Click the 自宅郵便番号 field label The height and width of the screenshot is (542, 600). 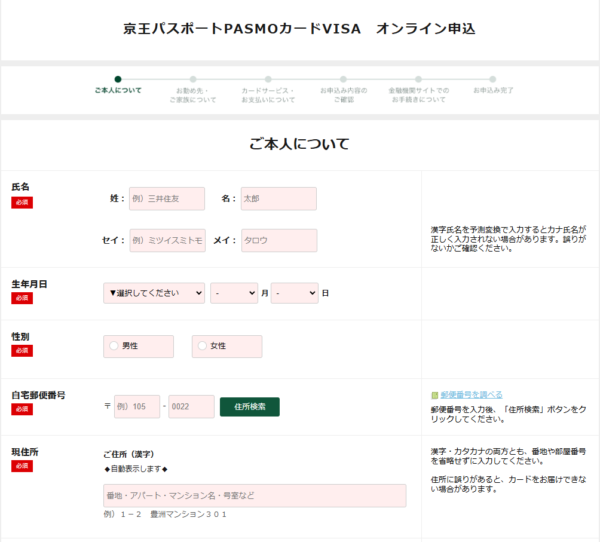tap(38, 395)
